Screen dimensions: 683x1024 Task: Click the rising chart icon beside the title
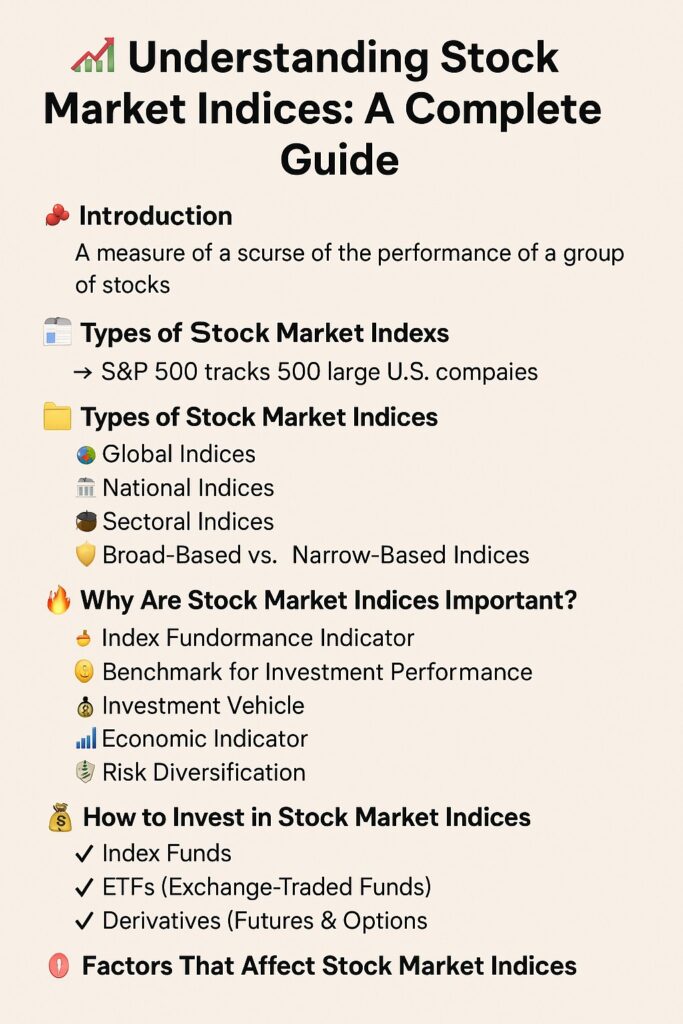coord(93,55)
